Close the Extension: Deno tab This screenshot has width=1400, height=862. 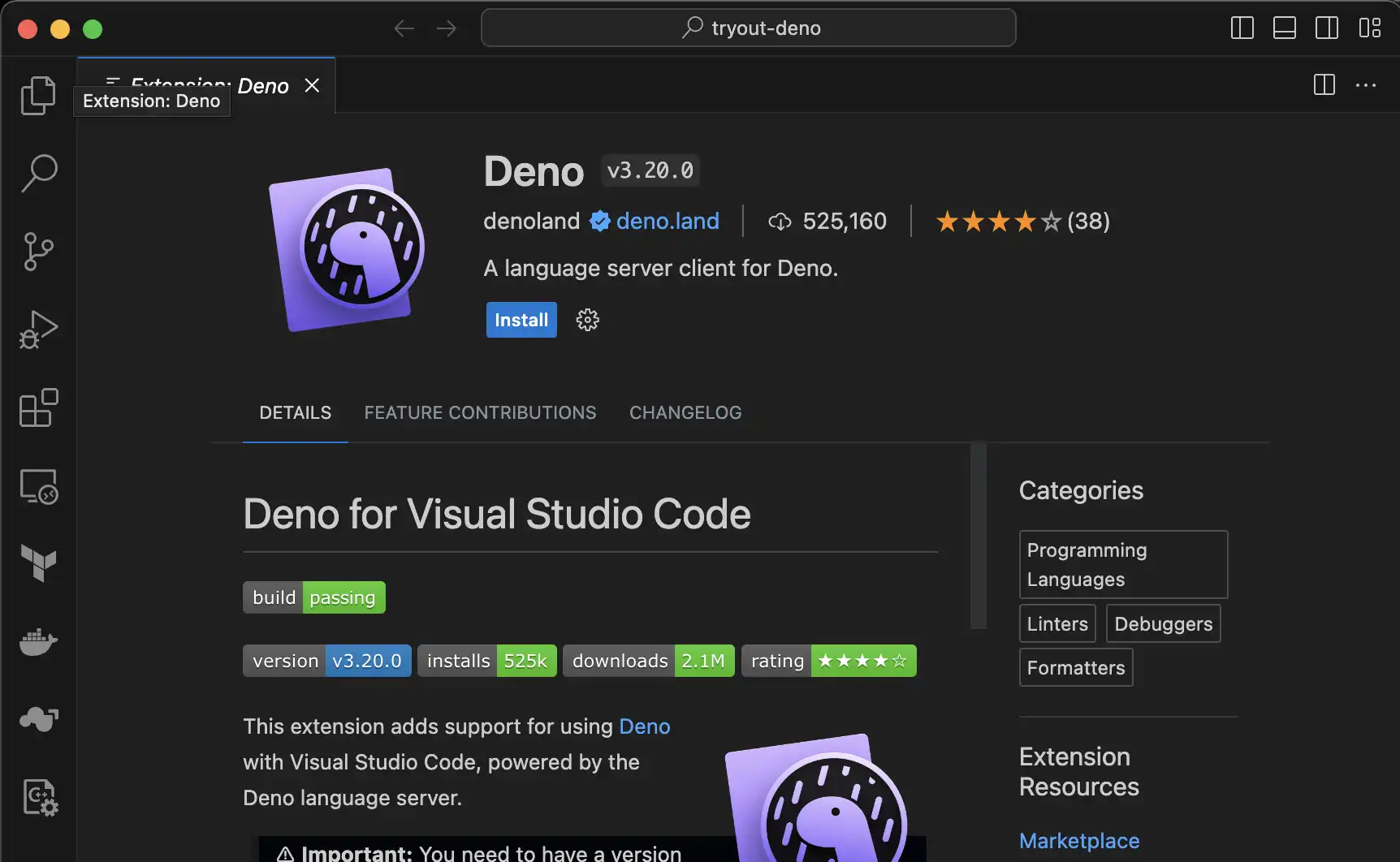[312, 85]
